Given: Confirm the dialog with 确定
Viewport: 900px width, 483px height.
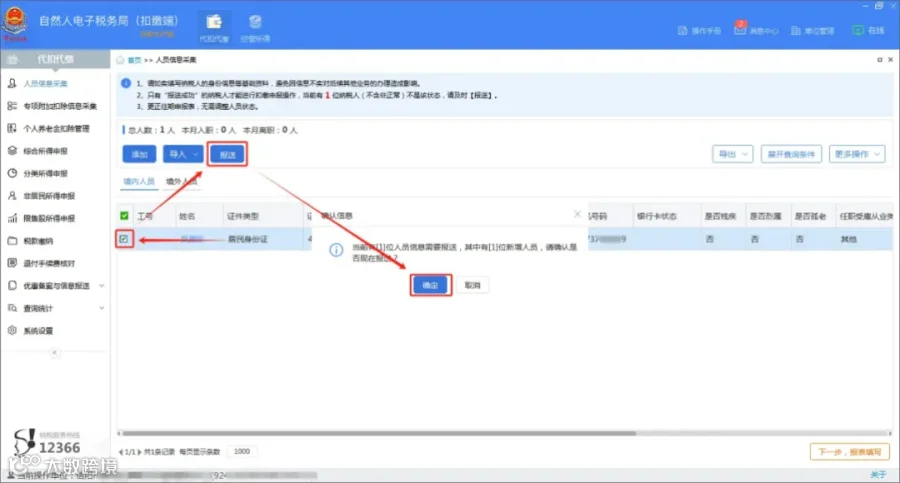Looking at the screenshot, I should point(430,285).
